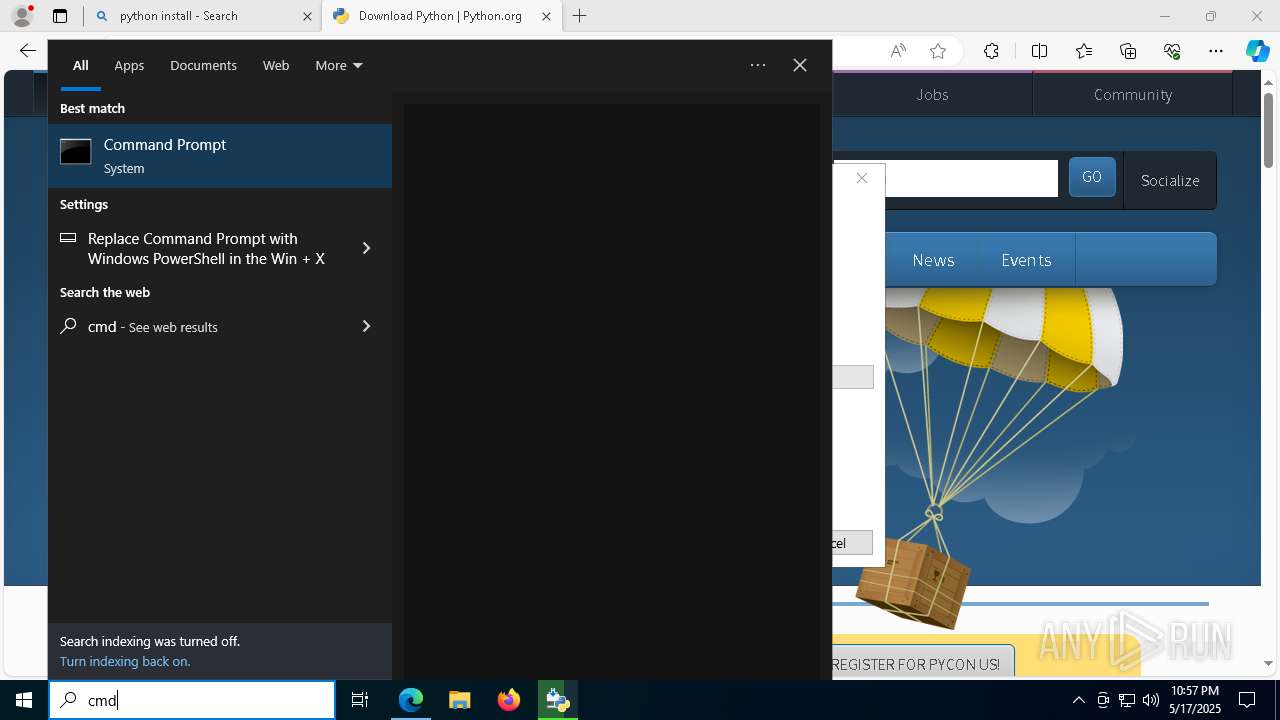Click the taskbar search box containing cmd
The height and width of the screenshot is (720, 1280).
192,700
